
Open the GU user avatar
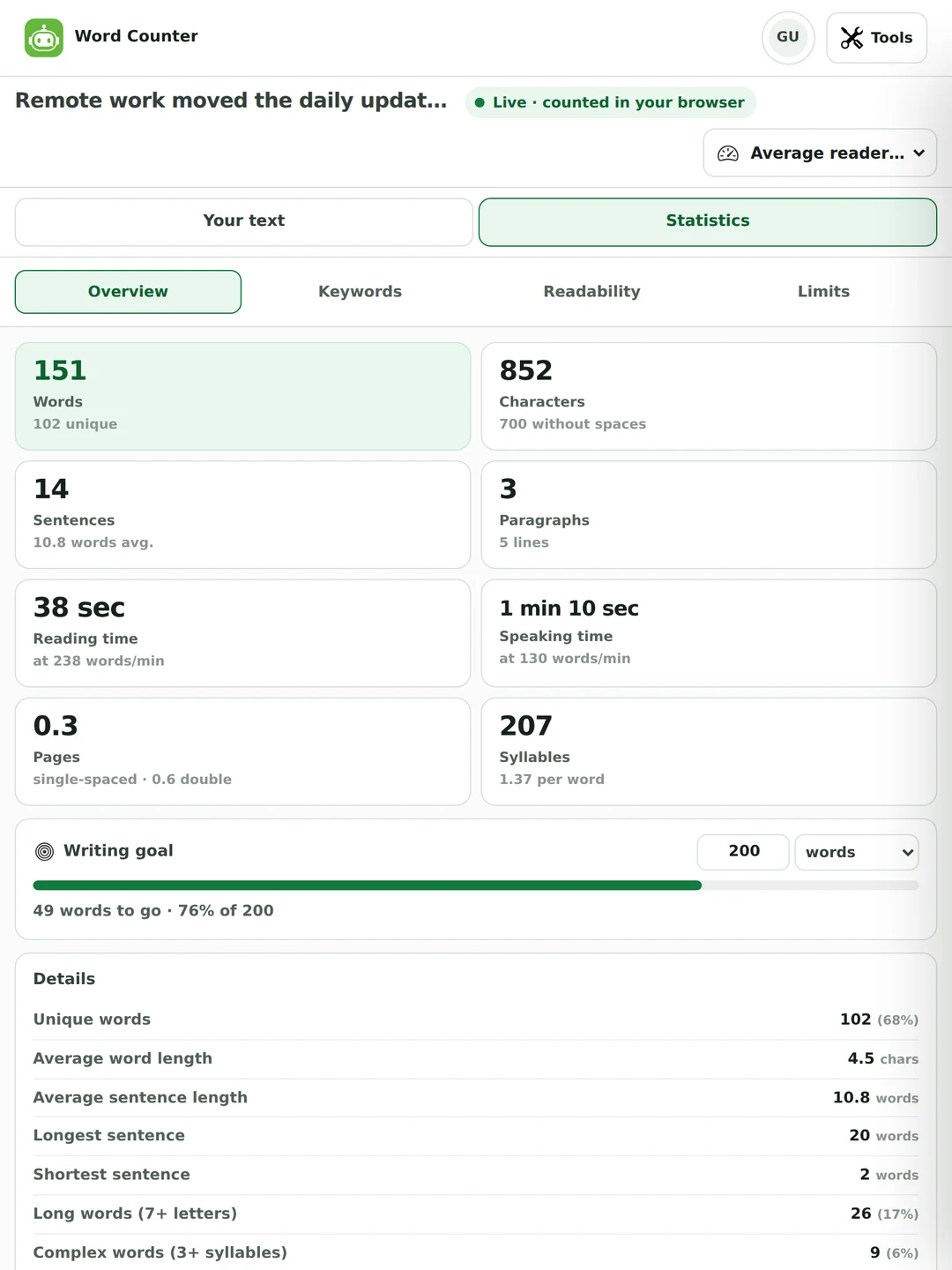[788, 37]
